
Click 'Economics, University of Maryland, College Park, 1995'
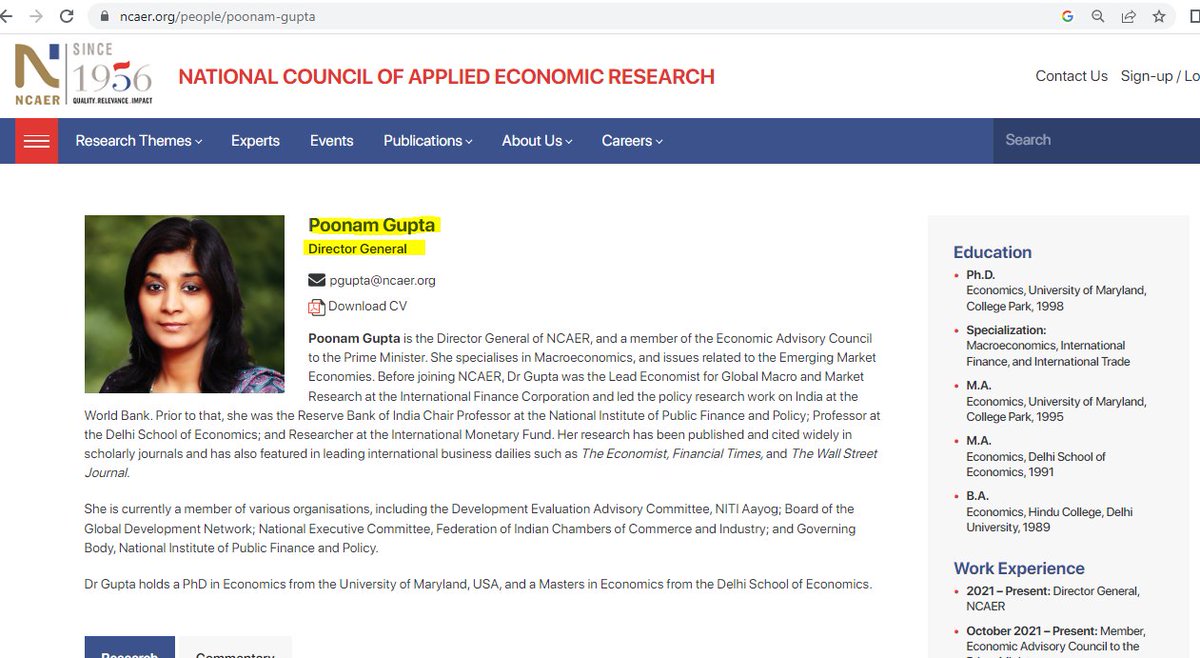[1056, 409]
